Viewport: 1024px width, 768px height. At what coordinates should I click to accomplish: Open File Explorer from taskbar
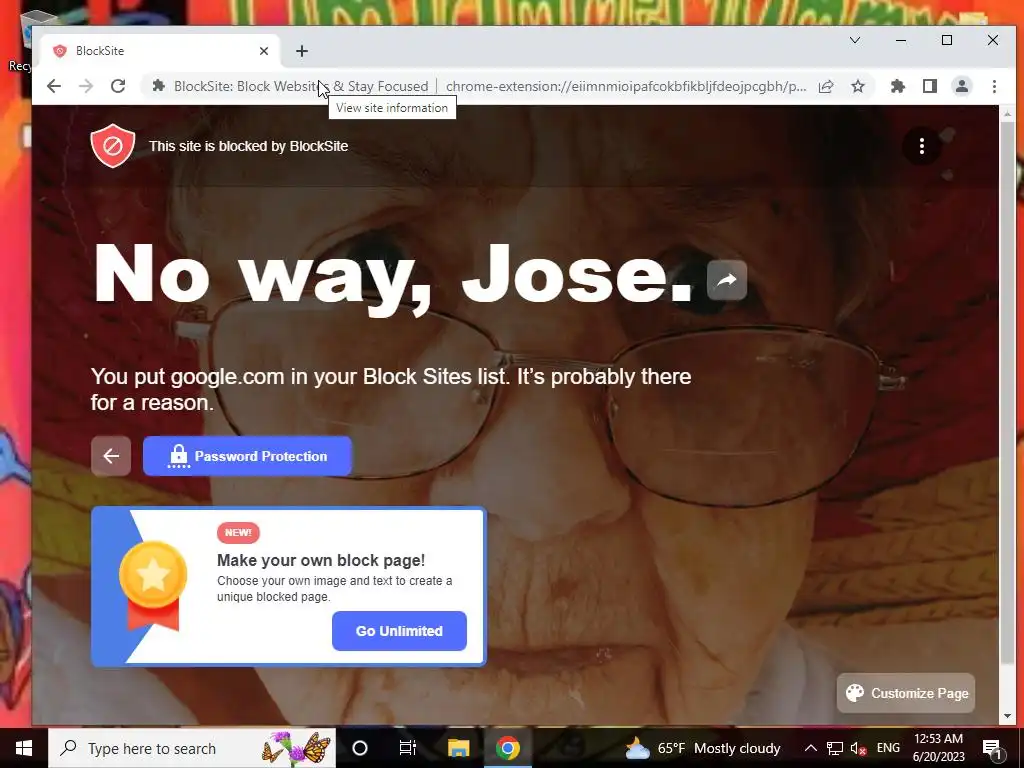(x=458, y=748)
